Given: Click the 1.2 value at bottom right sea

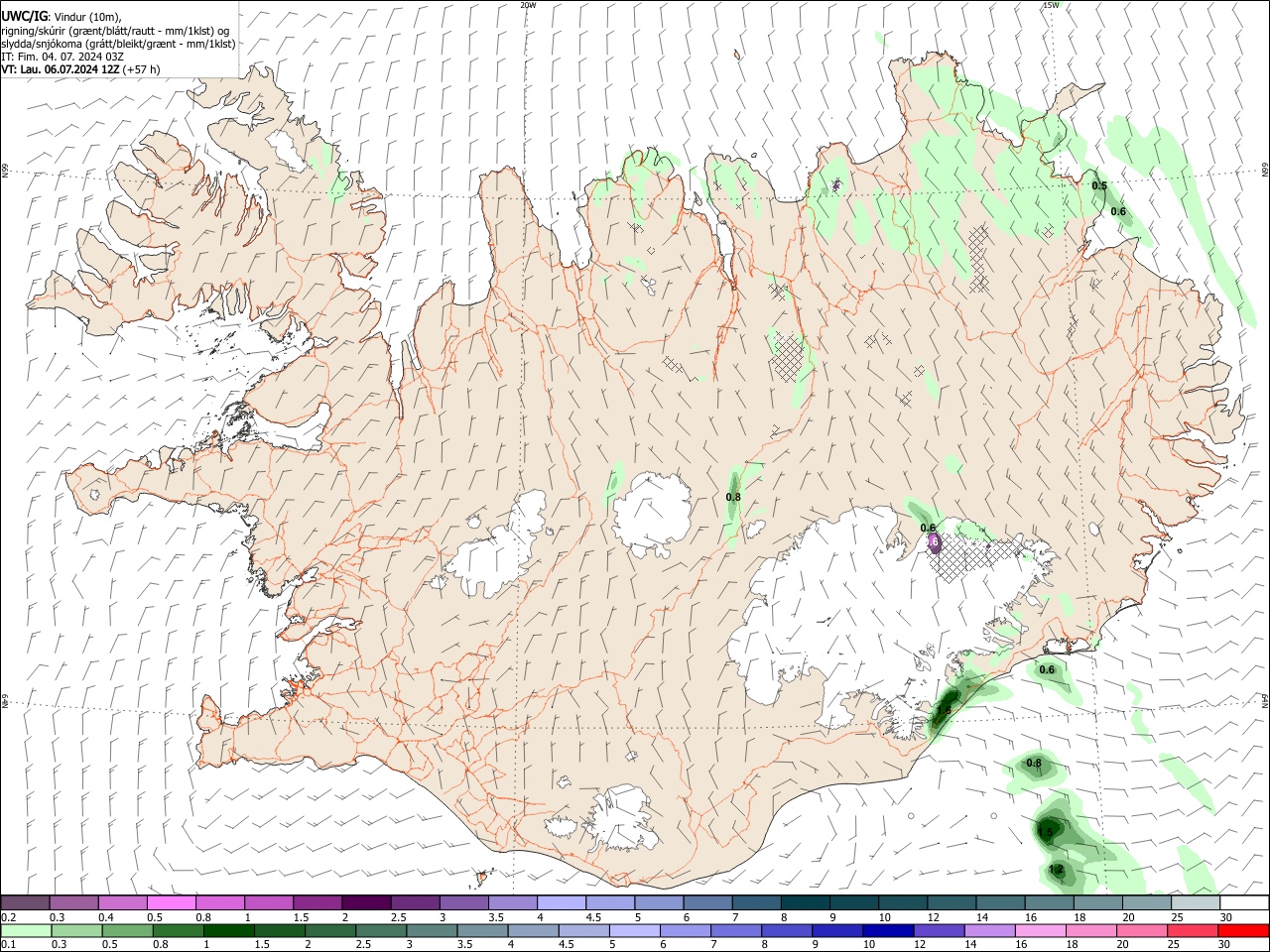Looking at the screenshot, I should point(1056,870).
